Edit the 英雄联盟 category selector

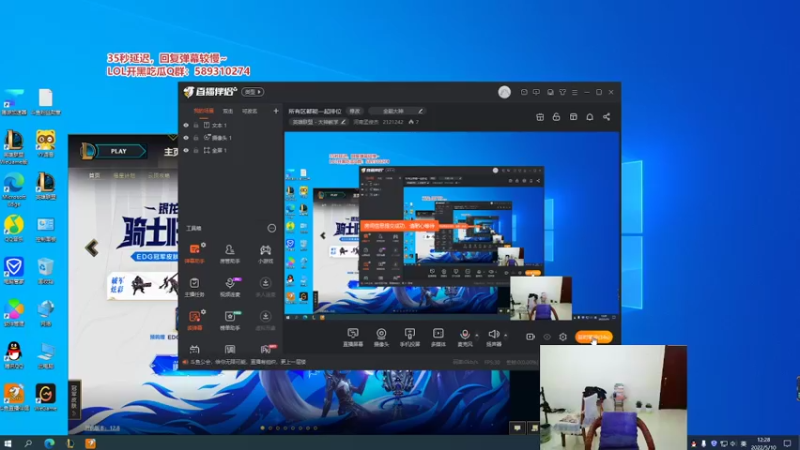(x=318, y=122)
